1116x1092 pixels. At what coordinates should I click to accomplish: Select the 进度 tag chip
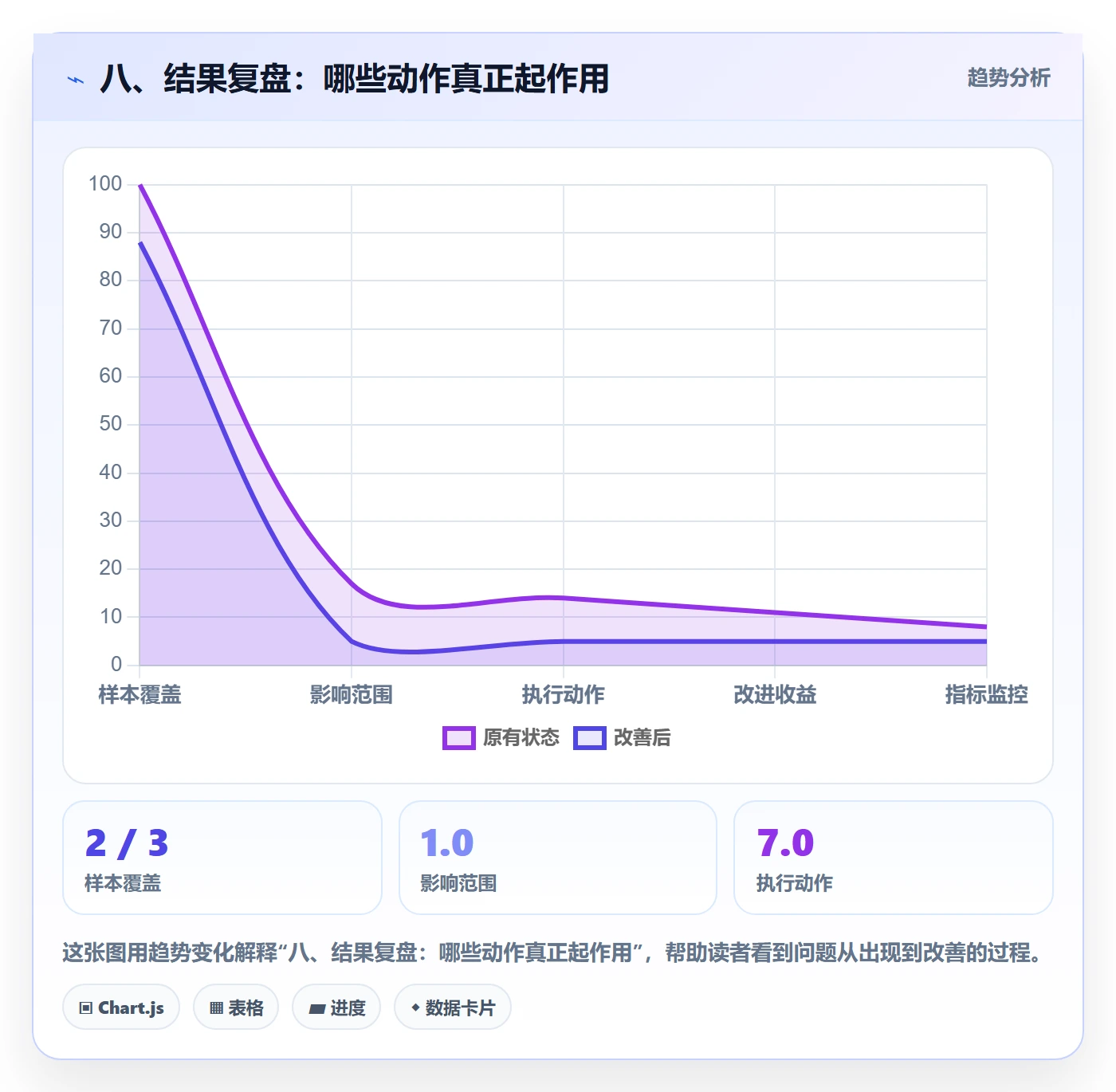point(336,1008)
